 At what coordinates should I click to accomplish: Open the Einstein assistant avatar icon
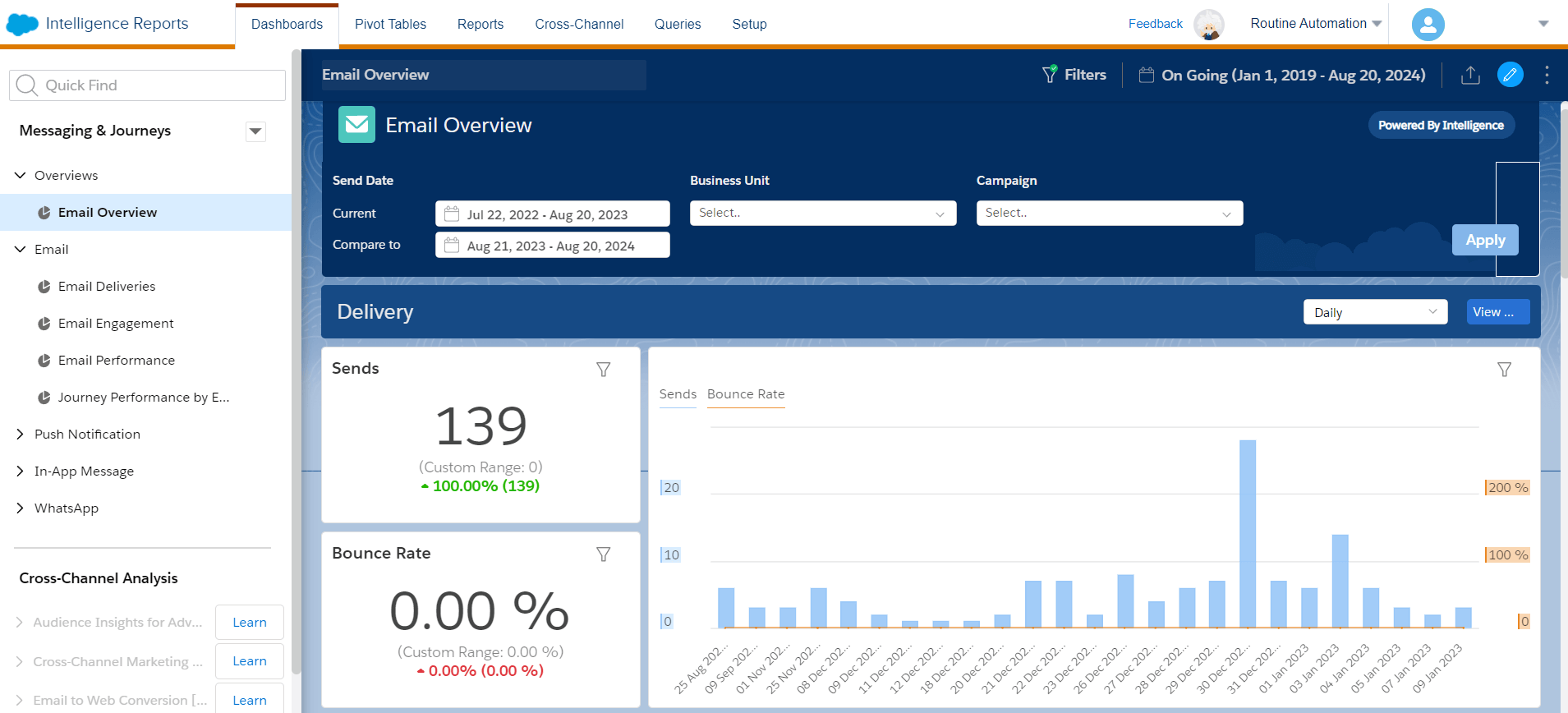tap(1208, 25)
